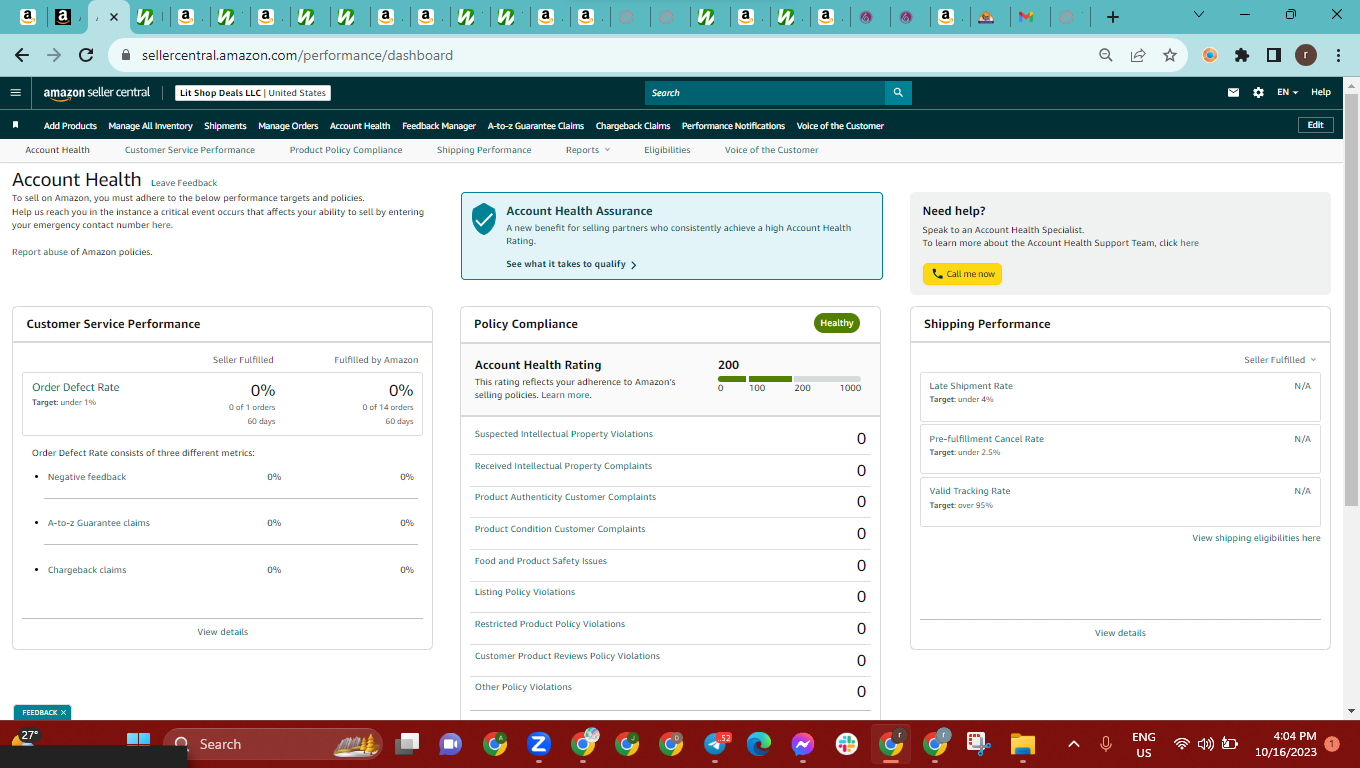
Task: Click View shipping eligibilities here
Action: (1256, 538)
